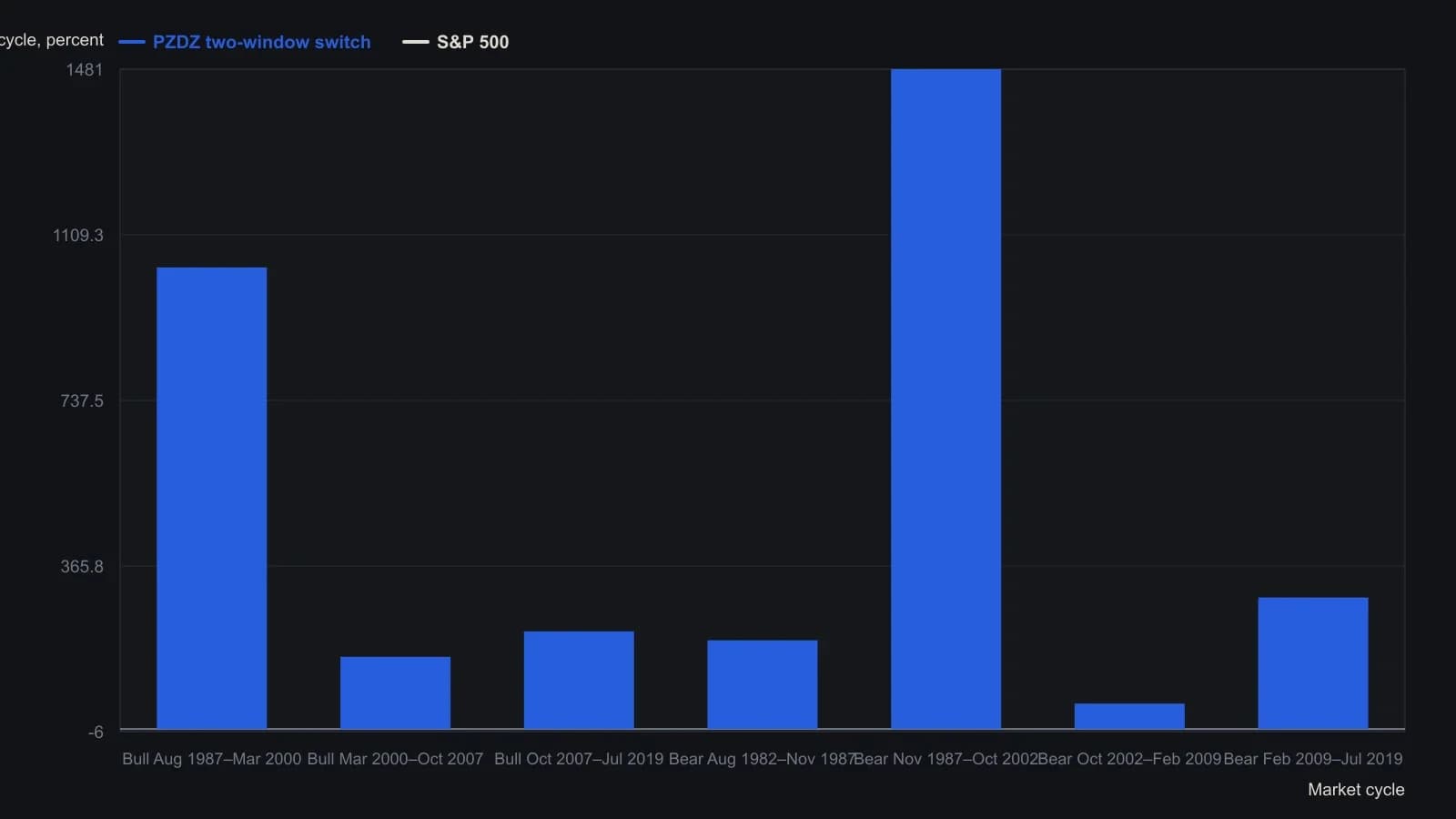Toggle the PZDZ two-window switch legend entry
The image size is (1456, 819).
[245, 42]
